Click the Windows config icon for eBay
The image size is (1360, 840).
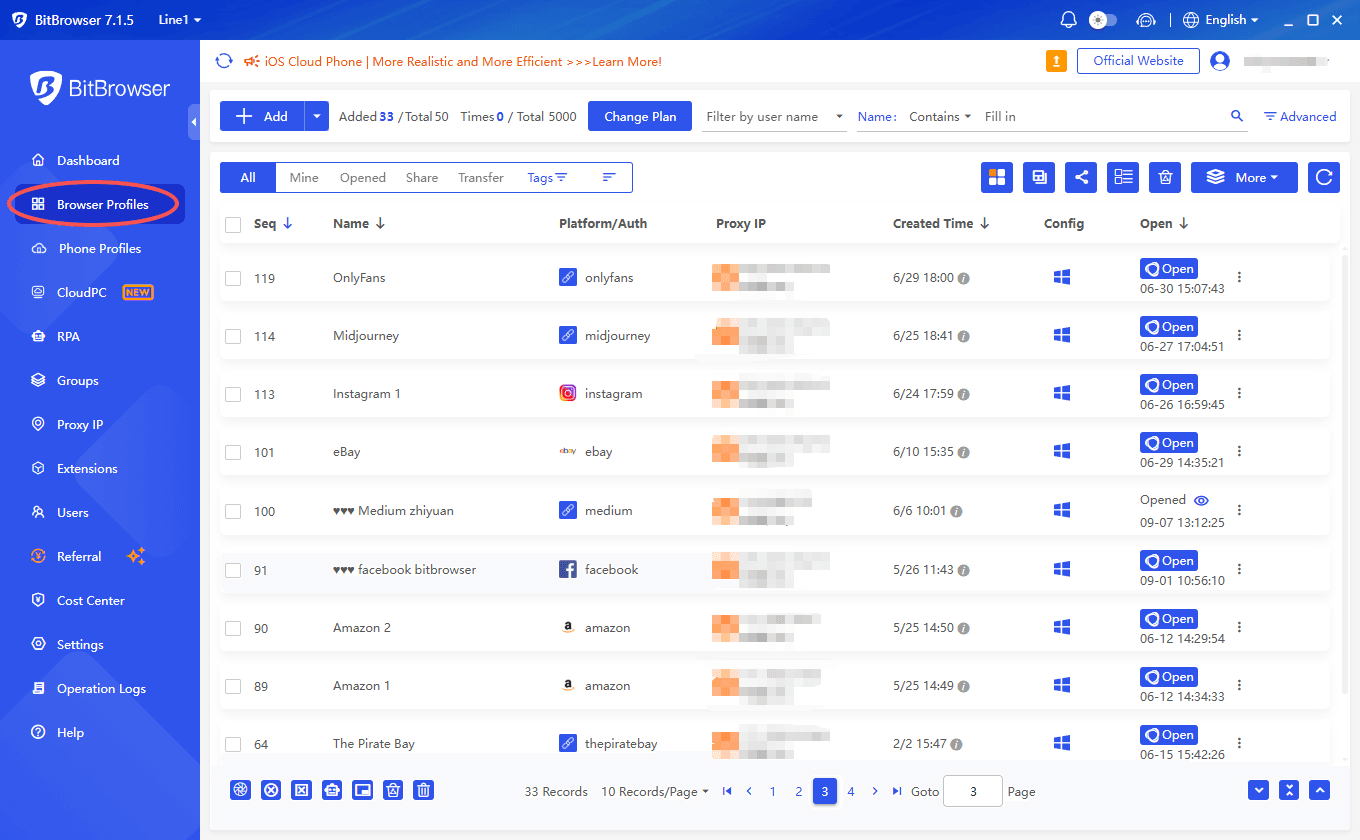1062,451
